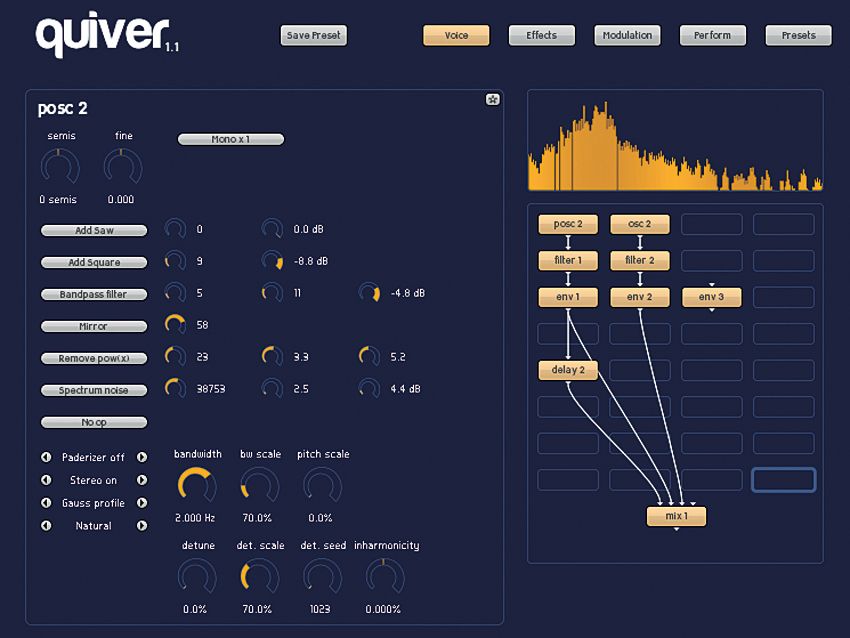The height and width of the screenshot is (638, 850).
Task: Click the Spectrum noise 4.4 dB knob
Action: point(369,389)
